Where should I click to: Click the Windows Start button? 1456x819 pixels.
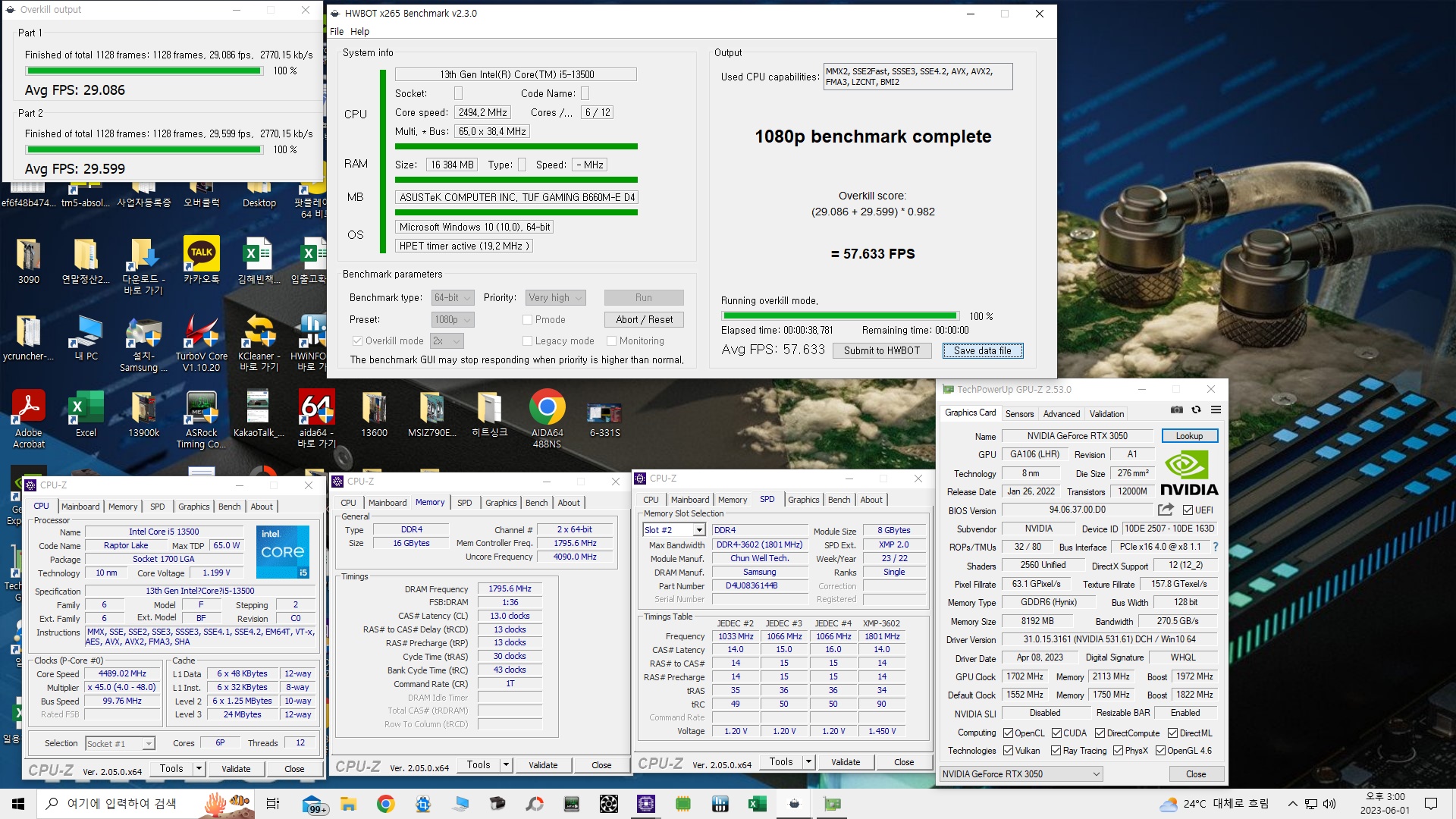pyautogui.click(x=18, y=804)
